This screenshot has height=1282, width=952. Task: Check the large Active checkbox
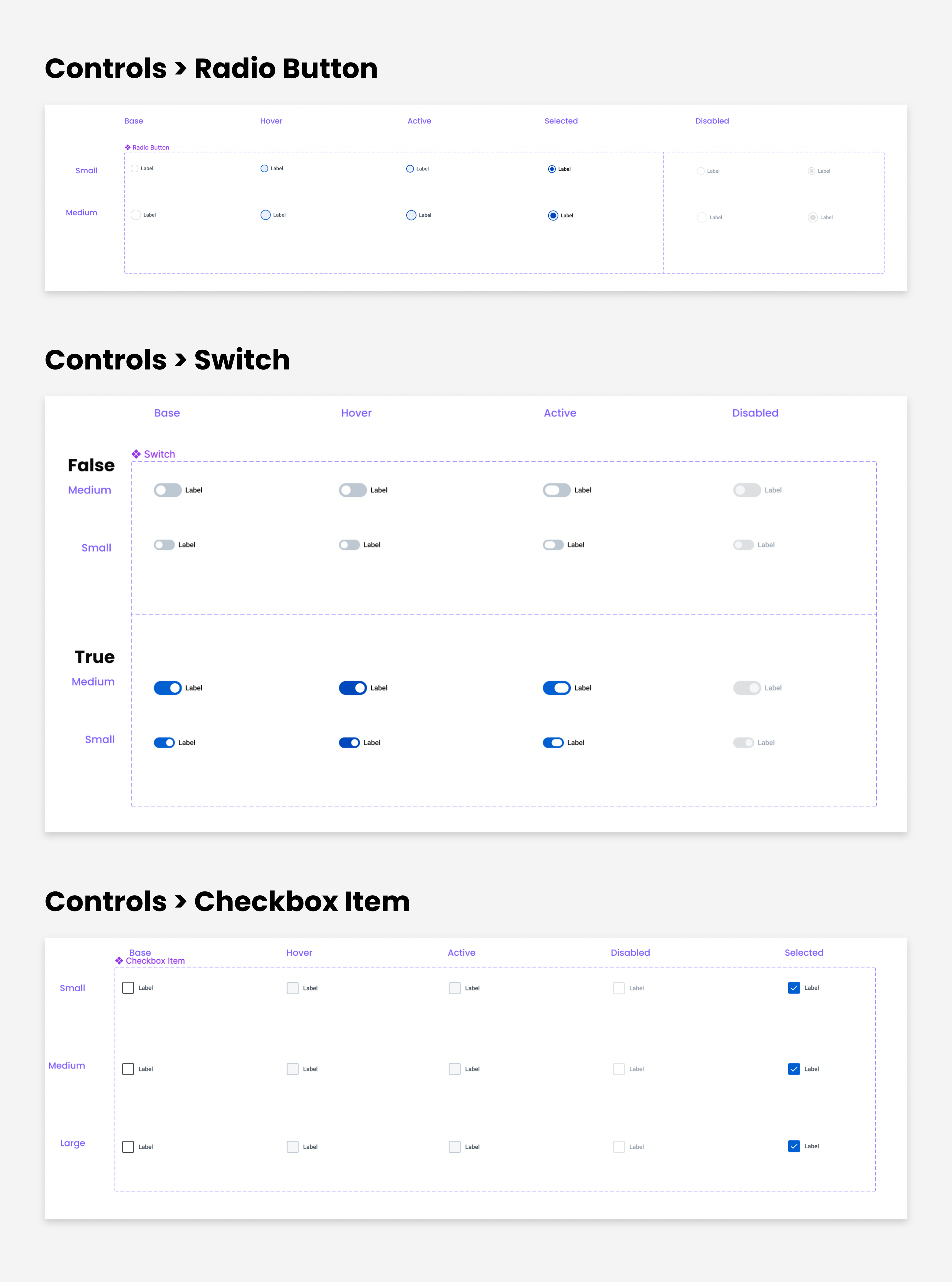point(455,1147)
